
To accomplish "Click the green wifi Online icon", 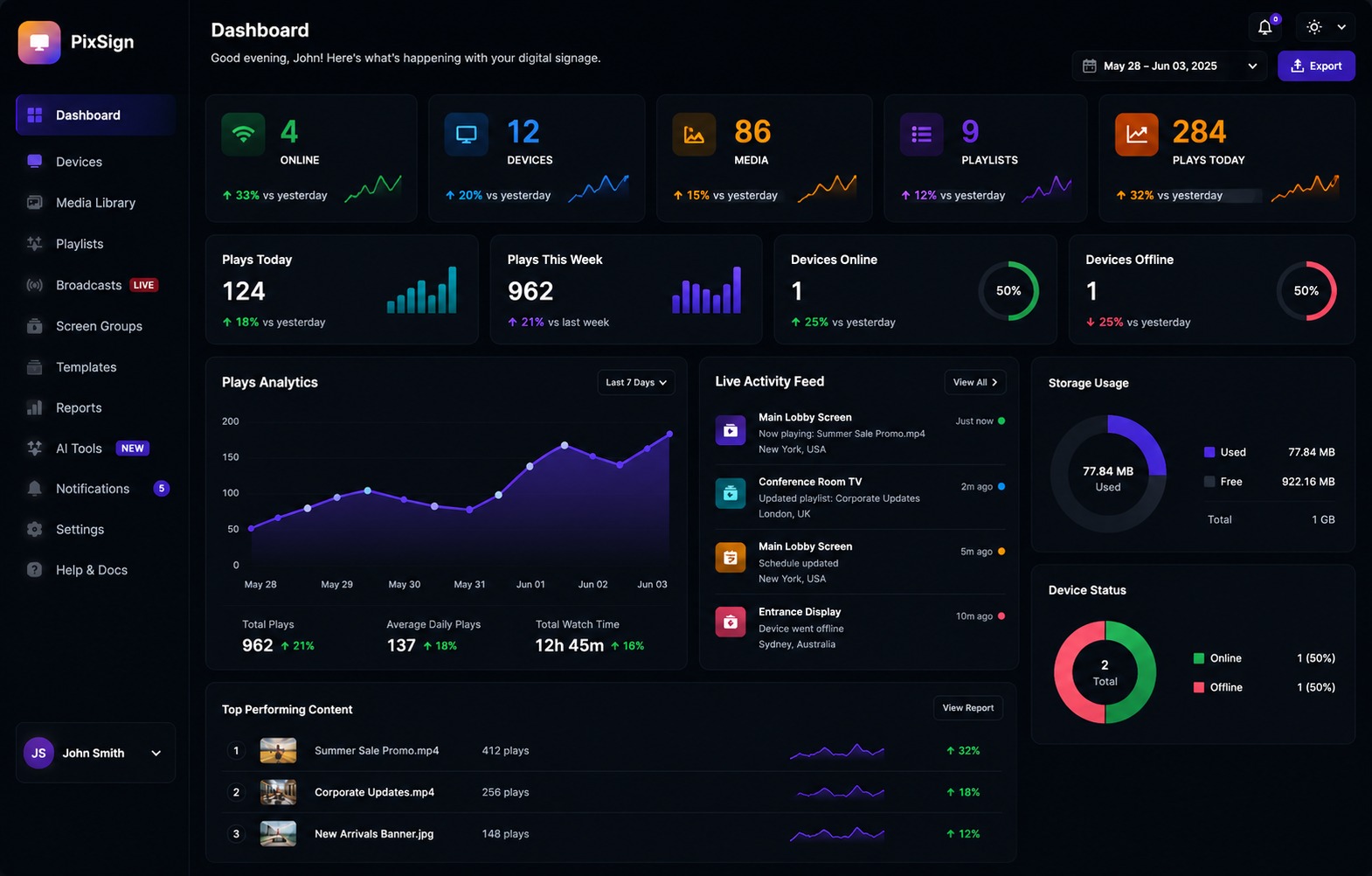I will 244,135.
